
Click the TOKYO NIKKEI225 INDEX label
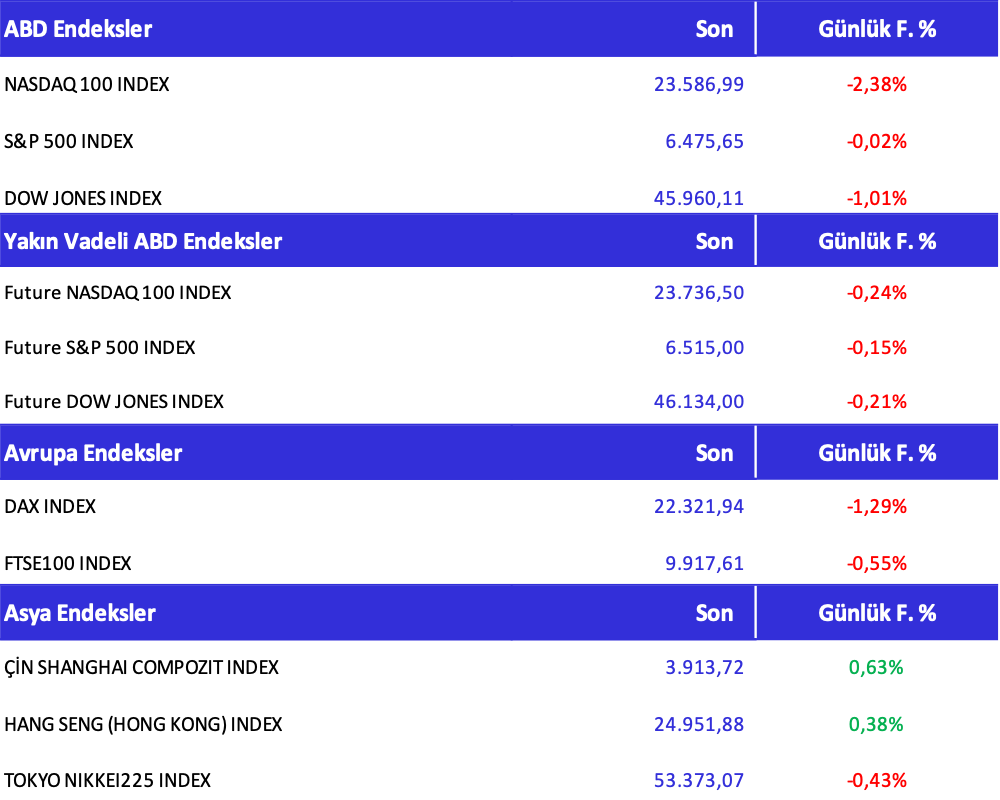tap(108, 780)
